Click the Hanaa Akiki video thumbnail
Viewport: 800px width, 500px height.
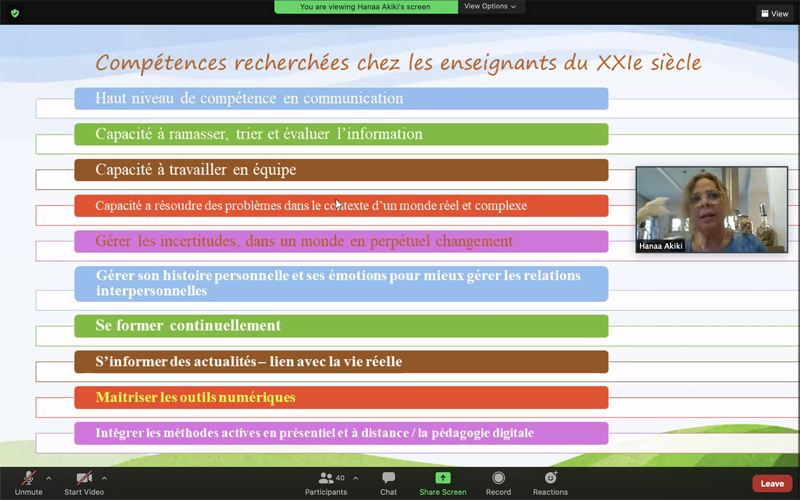tap(711, 209)
